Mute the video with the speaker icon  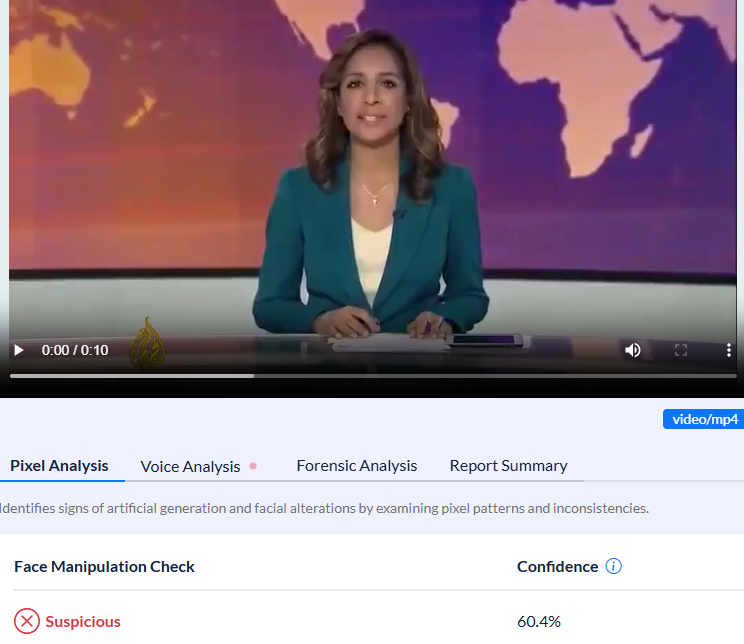tap(633, 350)
